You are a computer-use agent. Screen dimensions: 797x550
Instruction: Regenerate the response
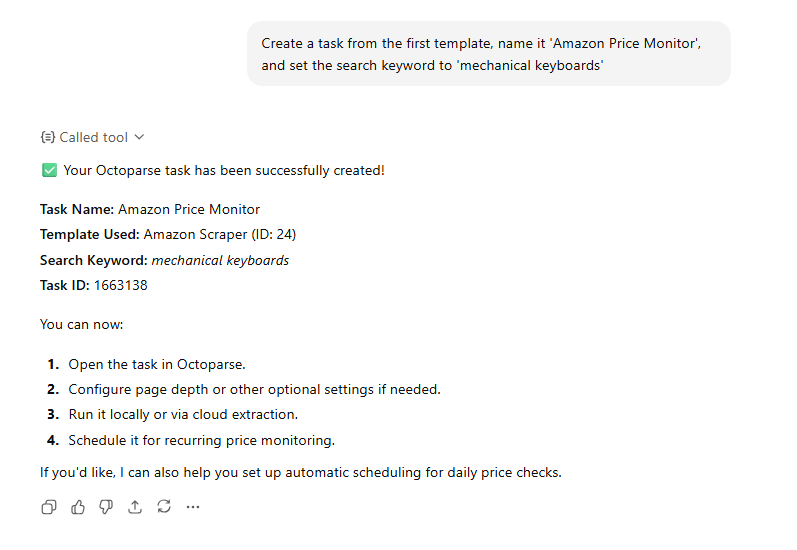tap(164, 507)
